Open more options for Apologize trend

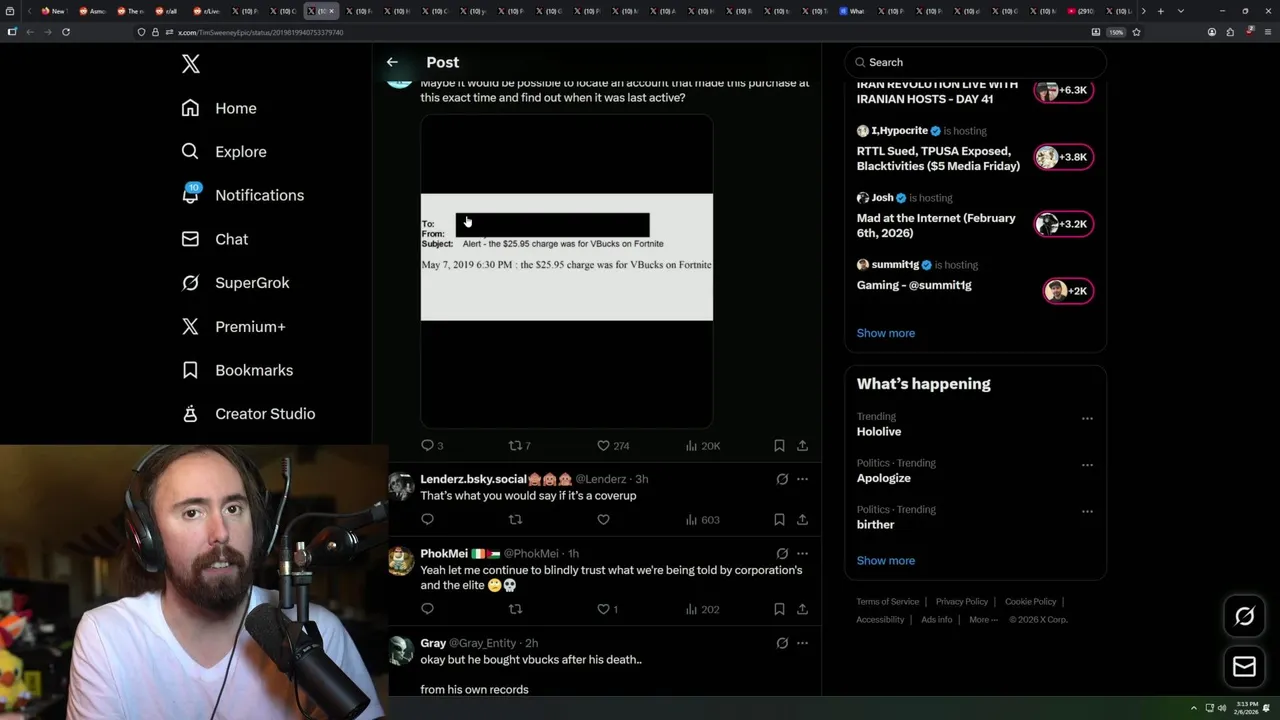click(1087, 465)
